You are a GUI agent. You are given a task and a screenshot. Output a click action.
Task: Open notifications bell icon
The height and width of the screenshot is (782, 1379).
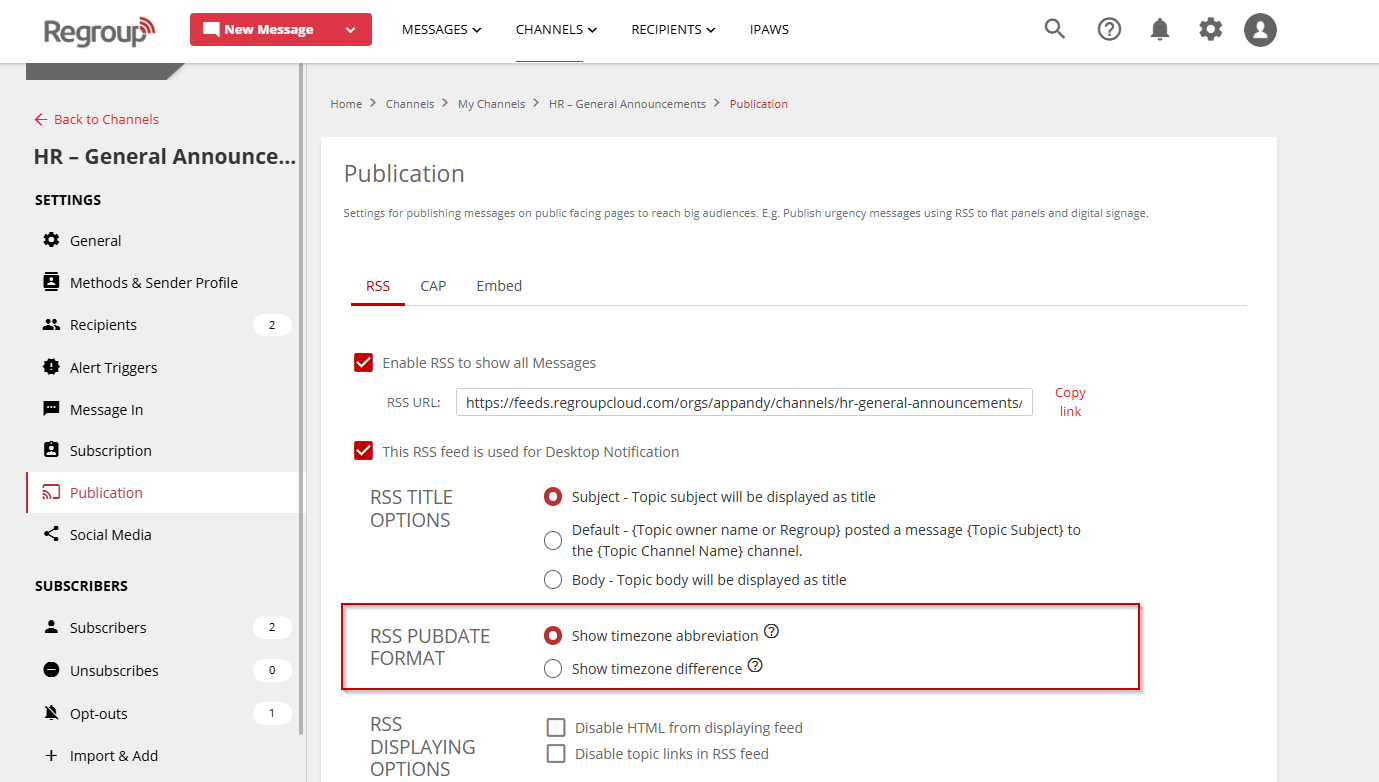(x=1159, y=30)
